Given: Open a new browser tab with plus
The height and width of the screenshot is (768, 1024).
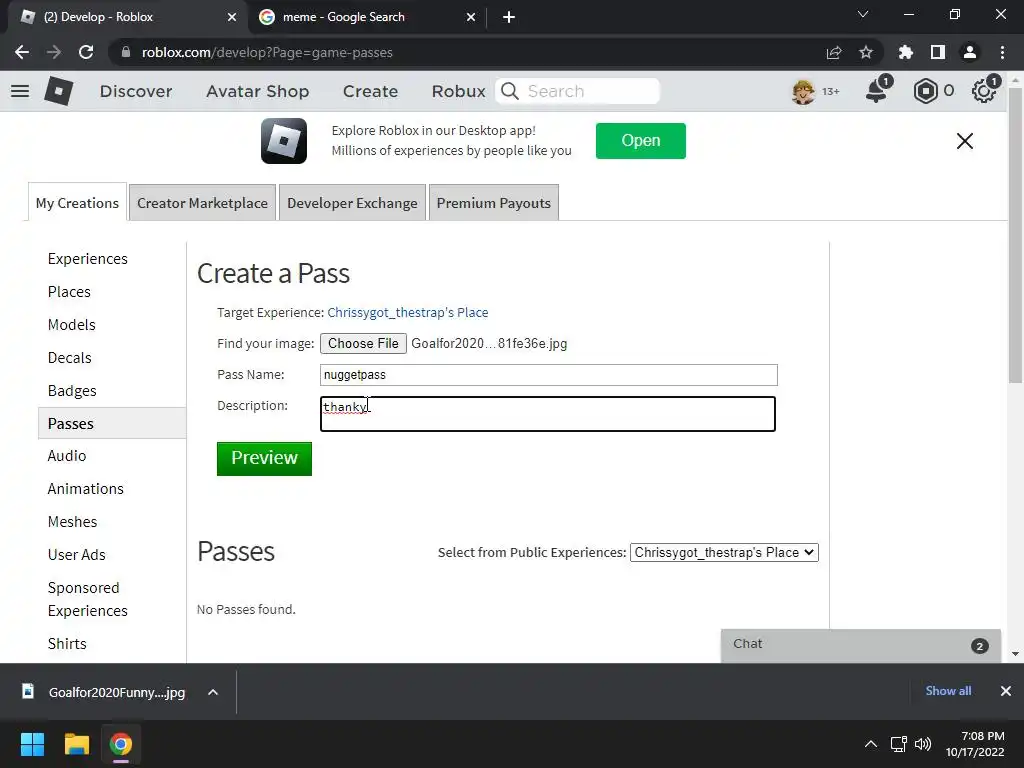Looking at the screenshot, I should click(509, 17).
